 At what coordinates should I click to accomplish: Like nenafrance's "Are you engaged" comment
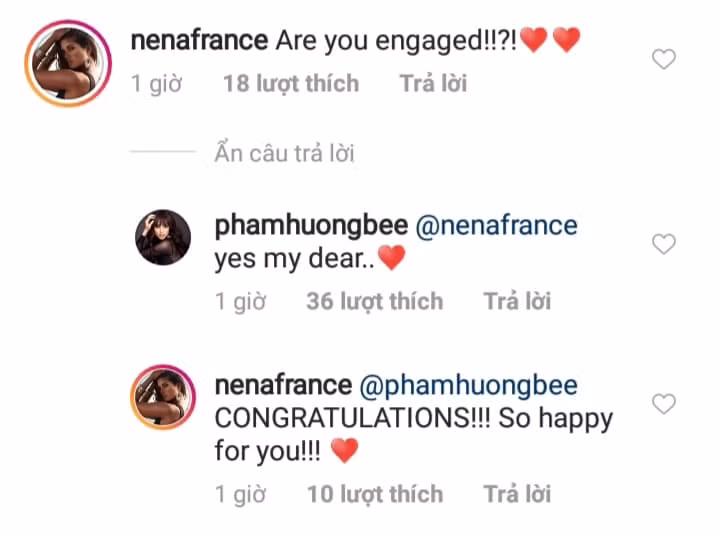coord(663,60)
